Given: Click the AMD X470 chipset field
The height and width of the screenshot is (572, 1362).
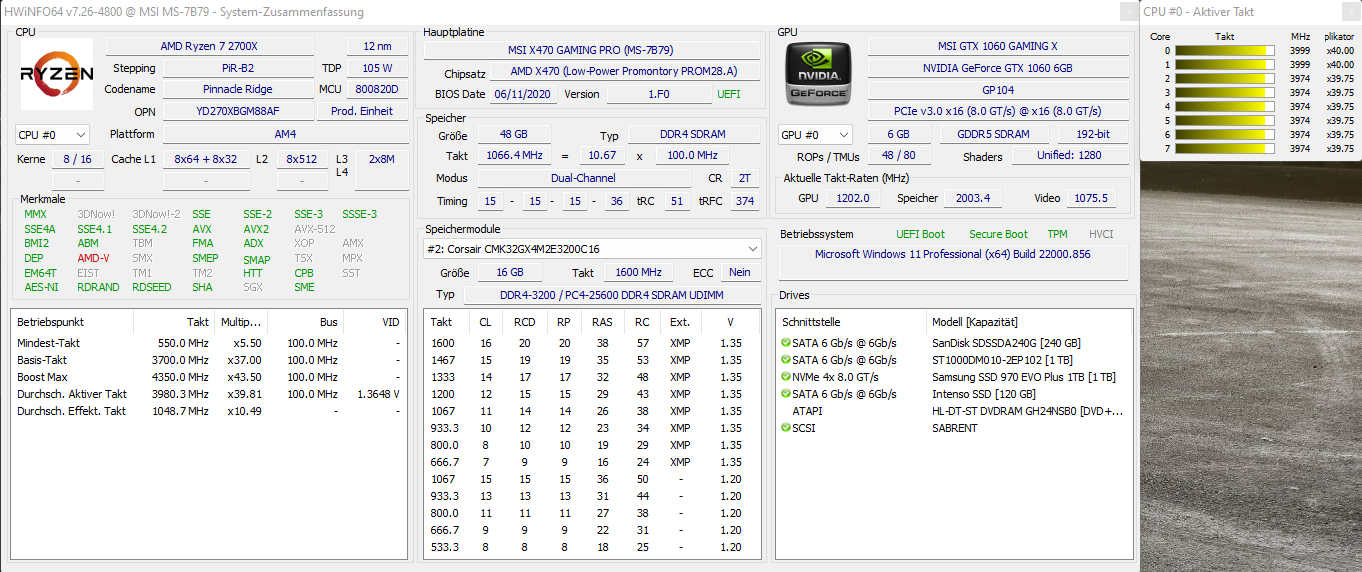Looking at the screenshot, I should (625, 73).
